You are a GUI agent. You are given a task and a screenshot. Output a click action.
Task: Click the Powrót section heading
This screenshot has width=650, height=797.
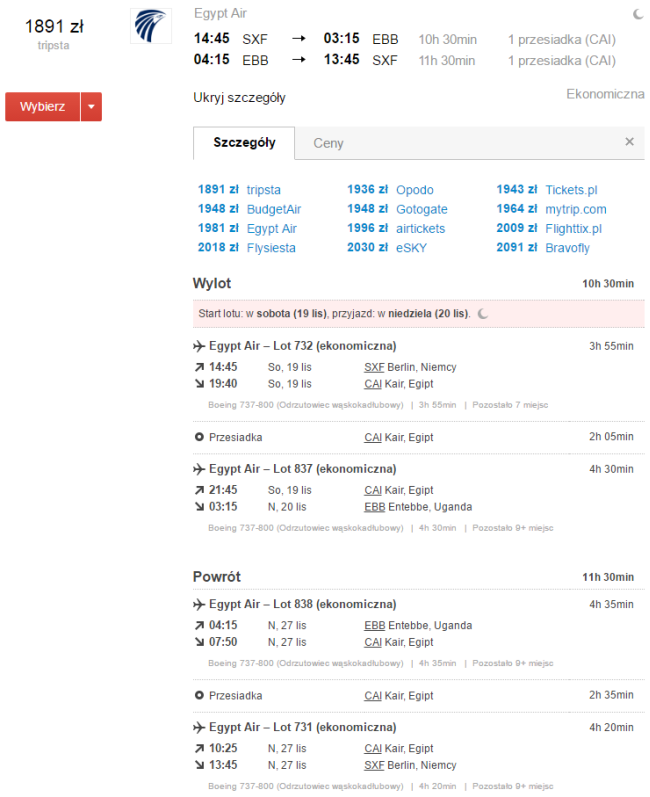(x=217, y=577)
